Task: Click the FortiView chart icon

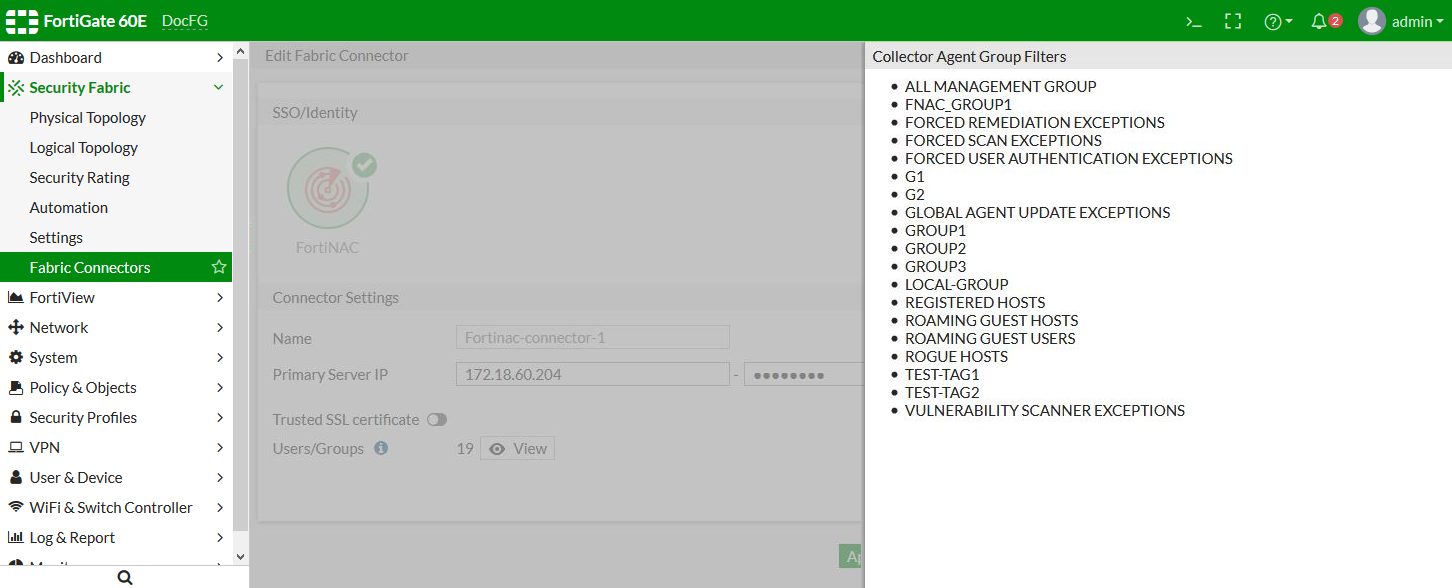Action: (x=15, y=297)
